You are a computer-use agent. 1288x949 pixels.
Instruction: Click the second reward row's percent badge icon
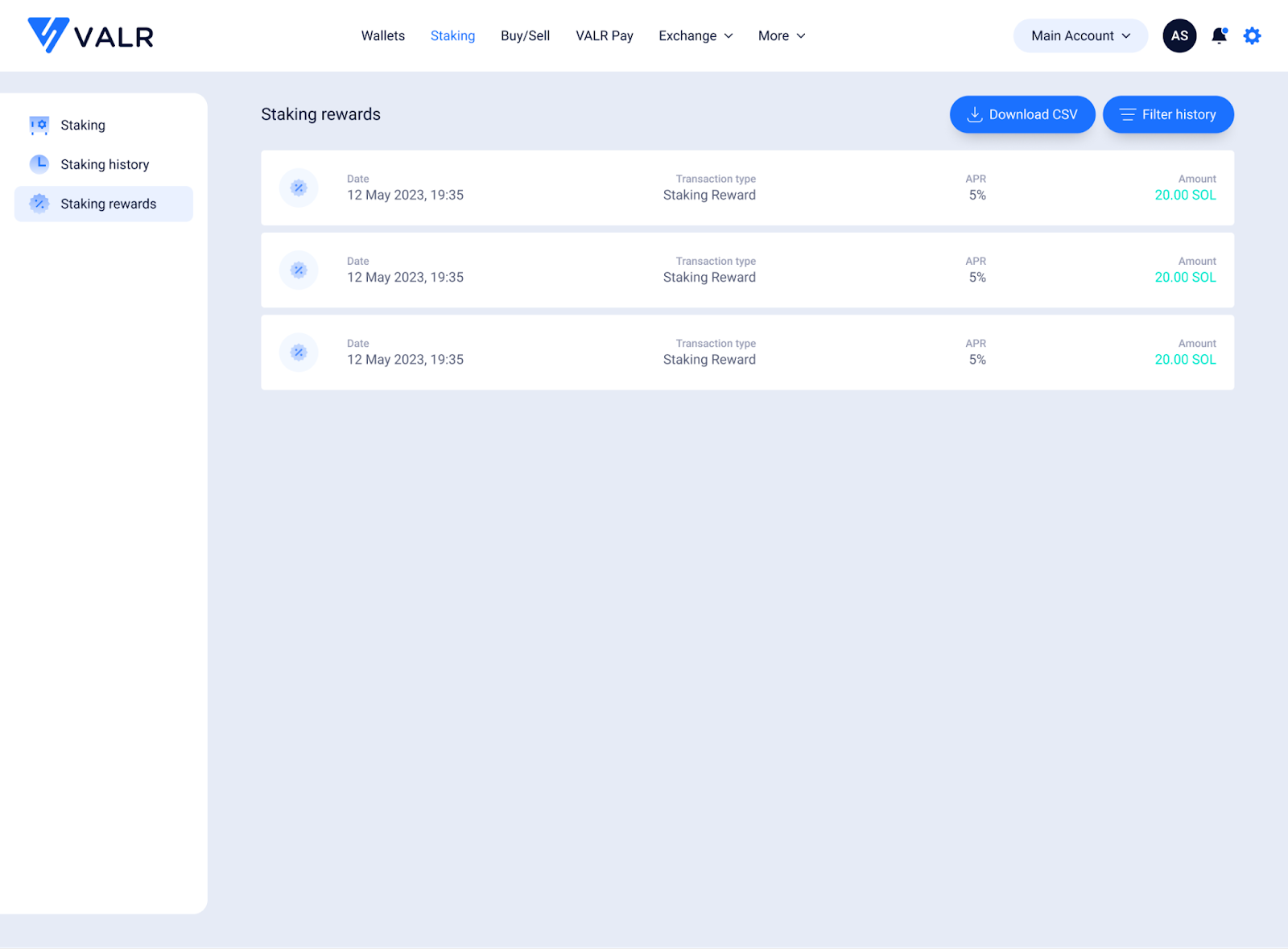tap(299, 270)
